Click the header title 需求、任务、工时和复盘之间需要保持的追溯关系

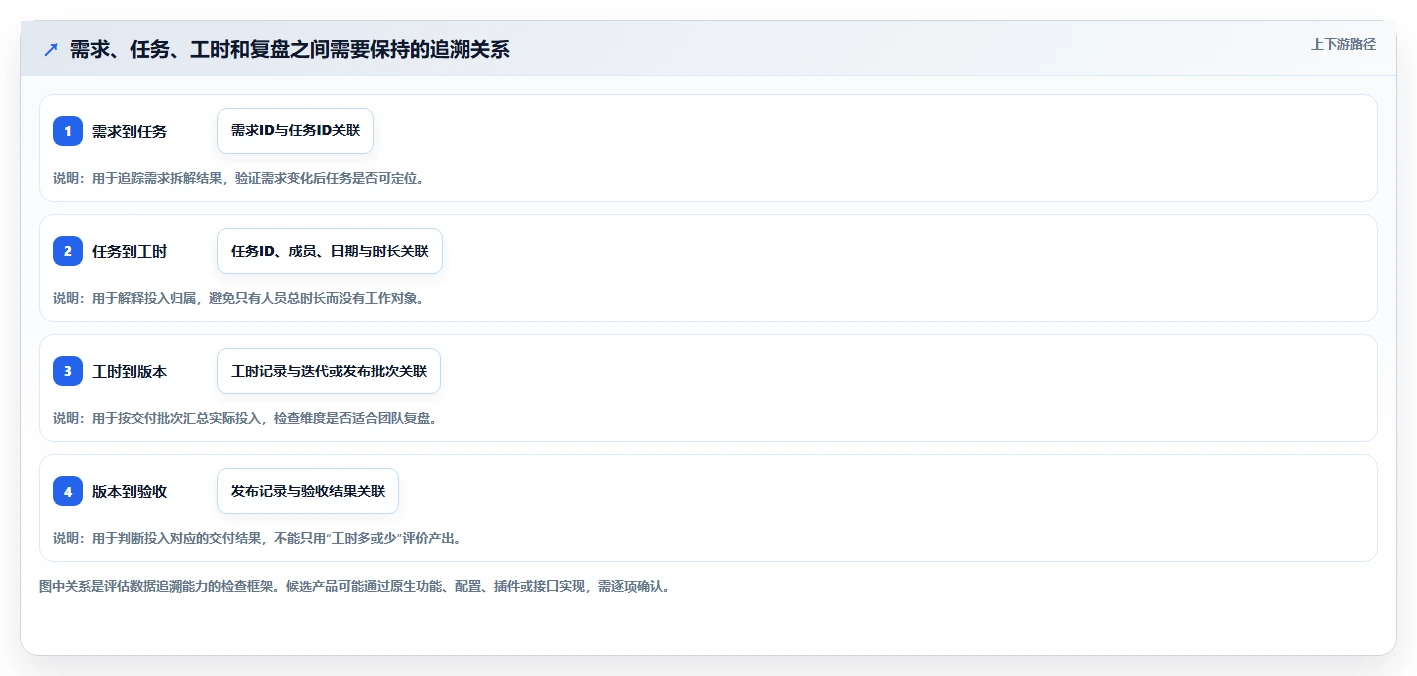[x=289, y=49]
